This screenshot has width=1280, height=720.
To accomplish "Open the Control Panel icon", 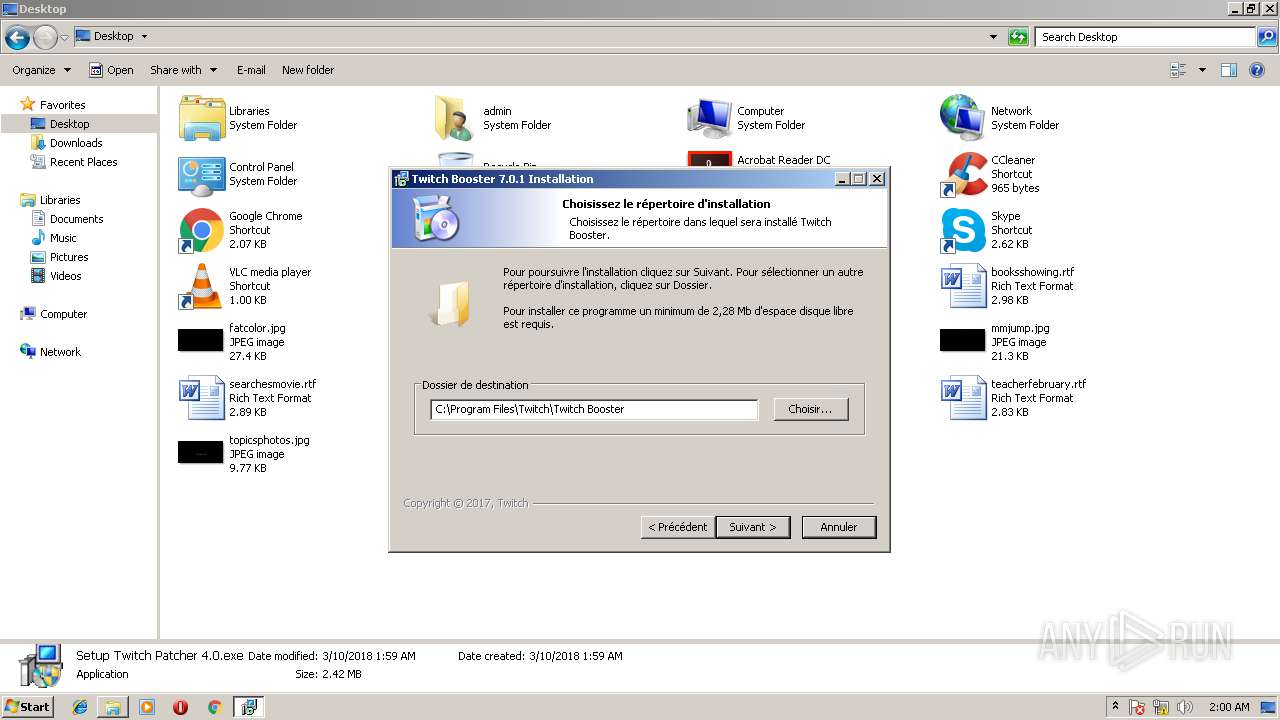I will [x=202, y=175].
